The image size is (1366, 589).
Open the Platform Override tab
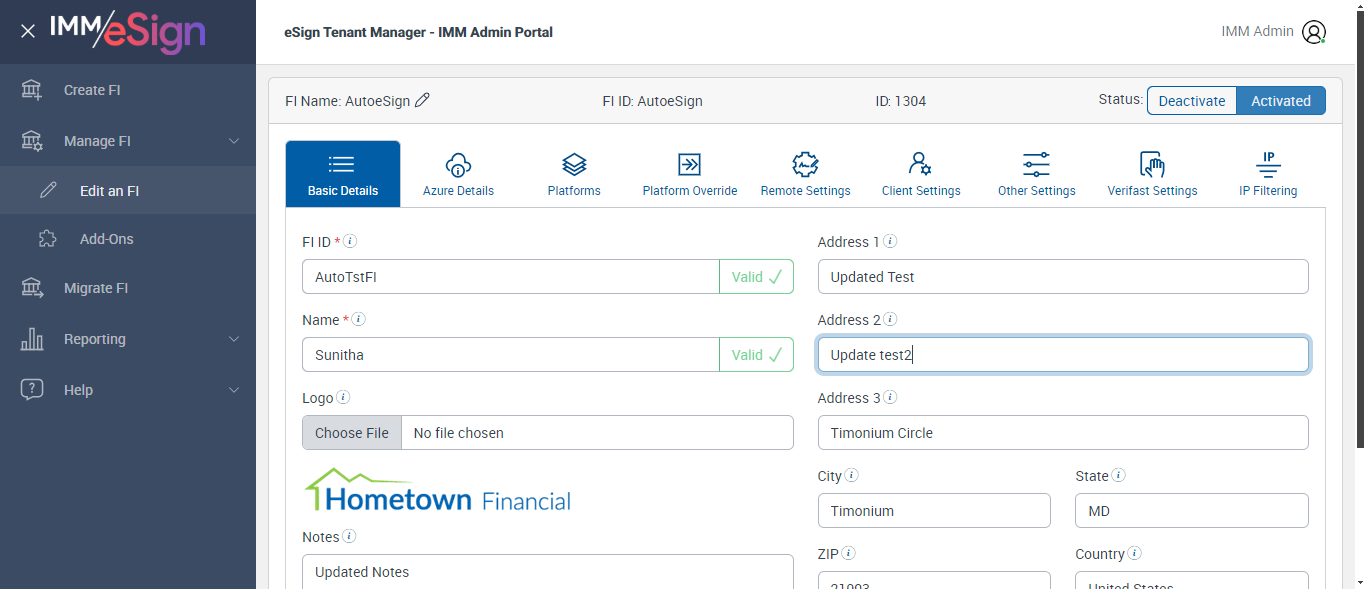(690, 174)
